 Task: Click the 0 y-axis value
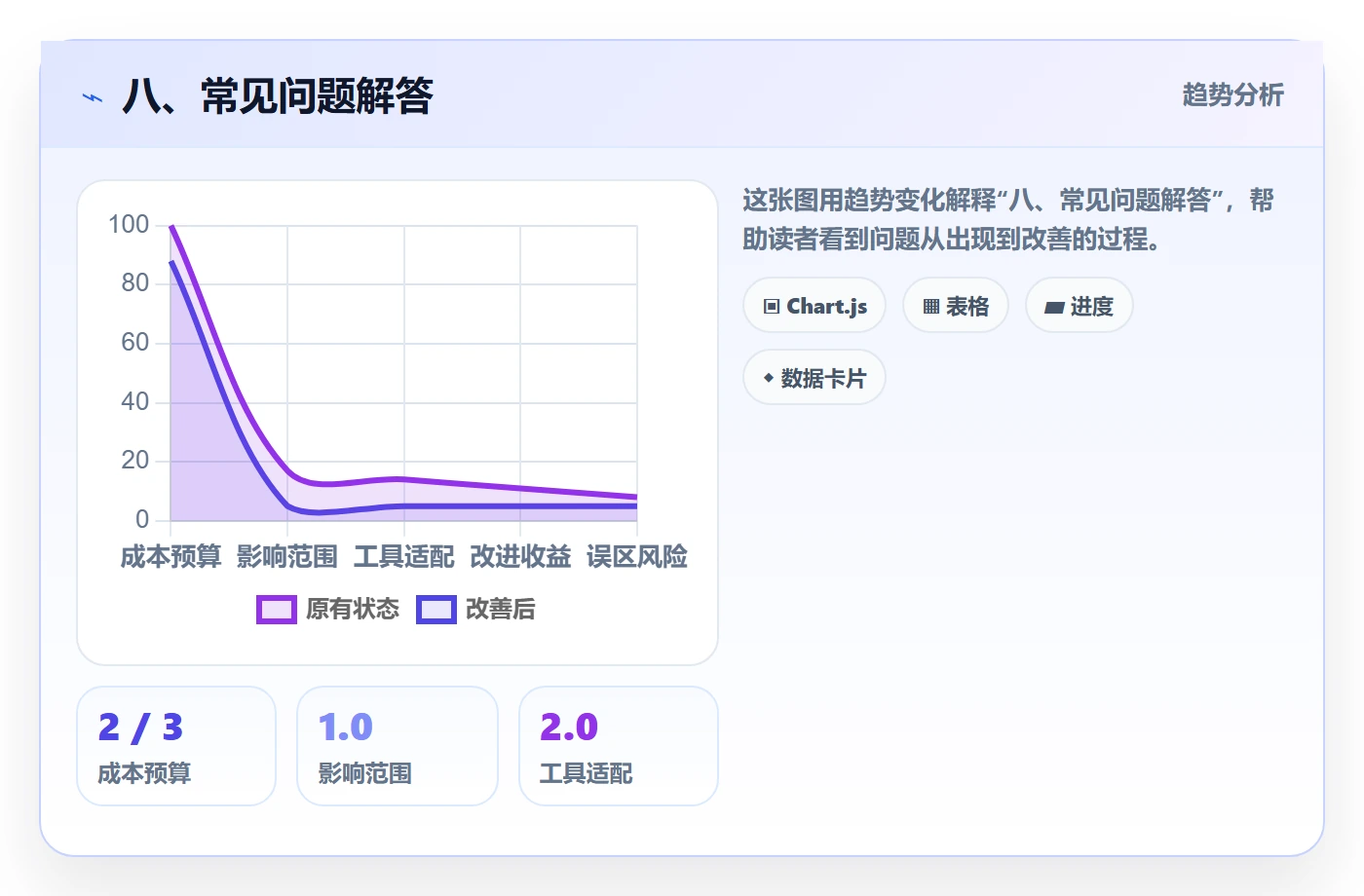coord(142,520)
